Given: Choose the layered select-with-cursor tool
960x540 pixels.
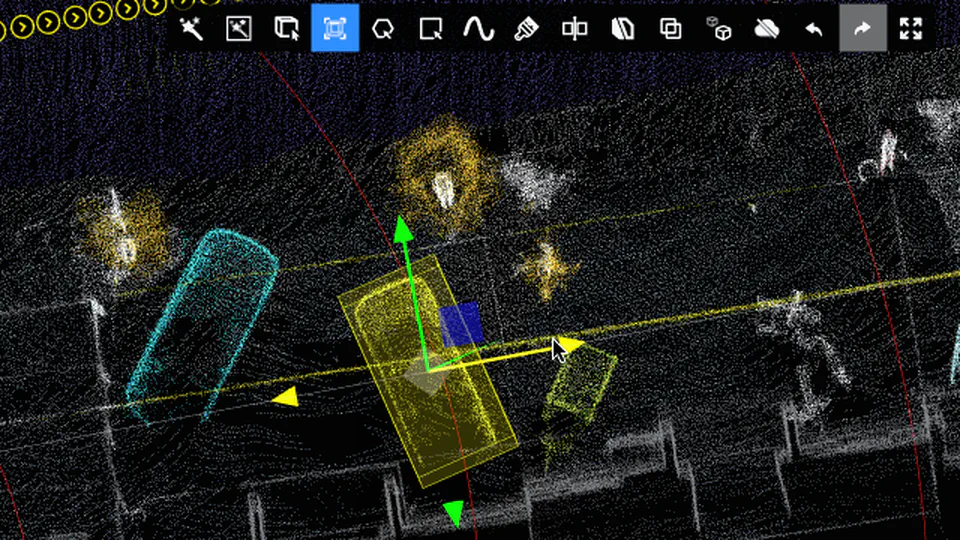Looking at the screenshot, I should 287,28.
